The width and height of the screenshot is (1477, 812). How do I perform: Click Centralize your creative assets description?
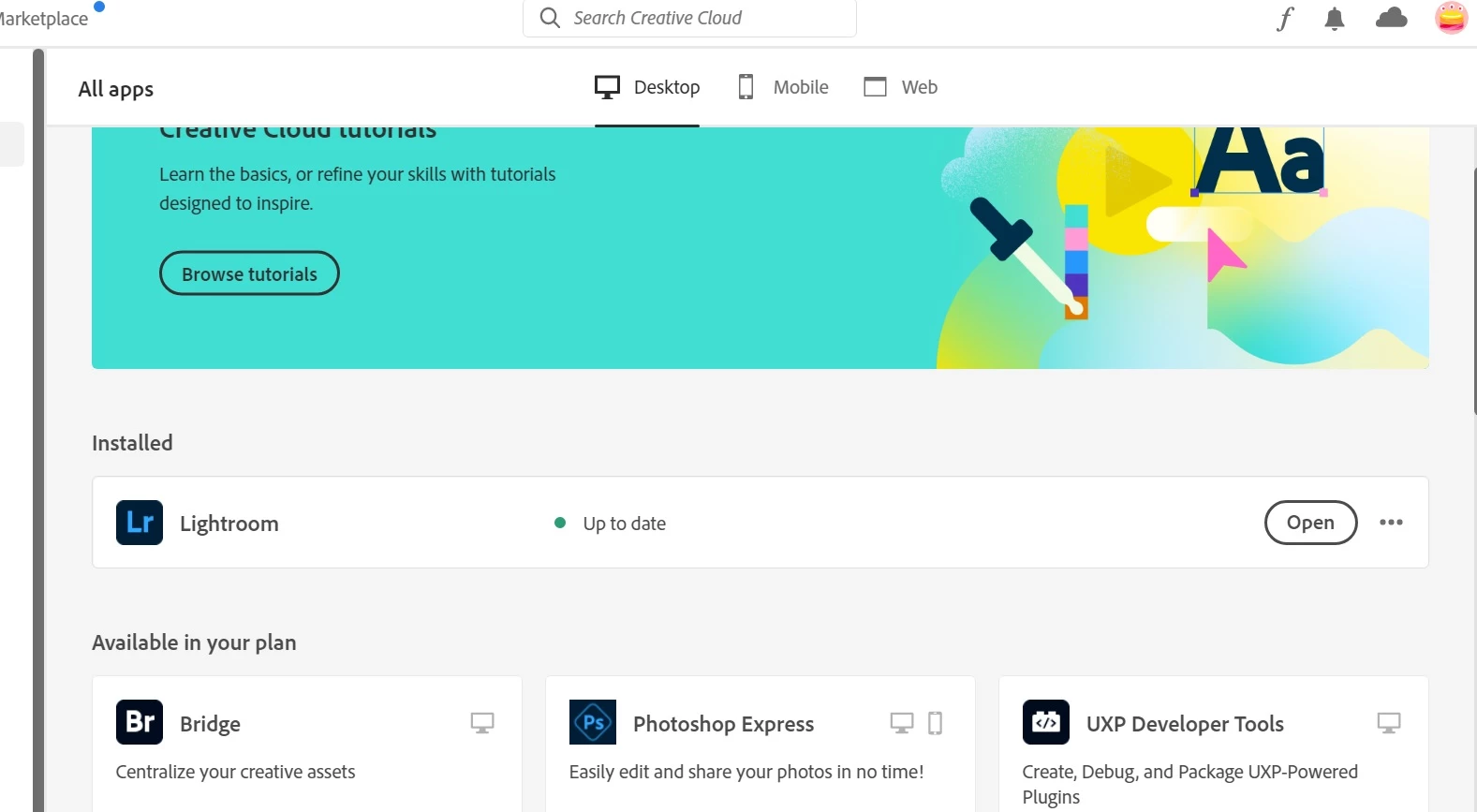(x=235, y=772)
